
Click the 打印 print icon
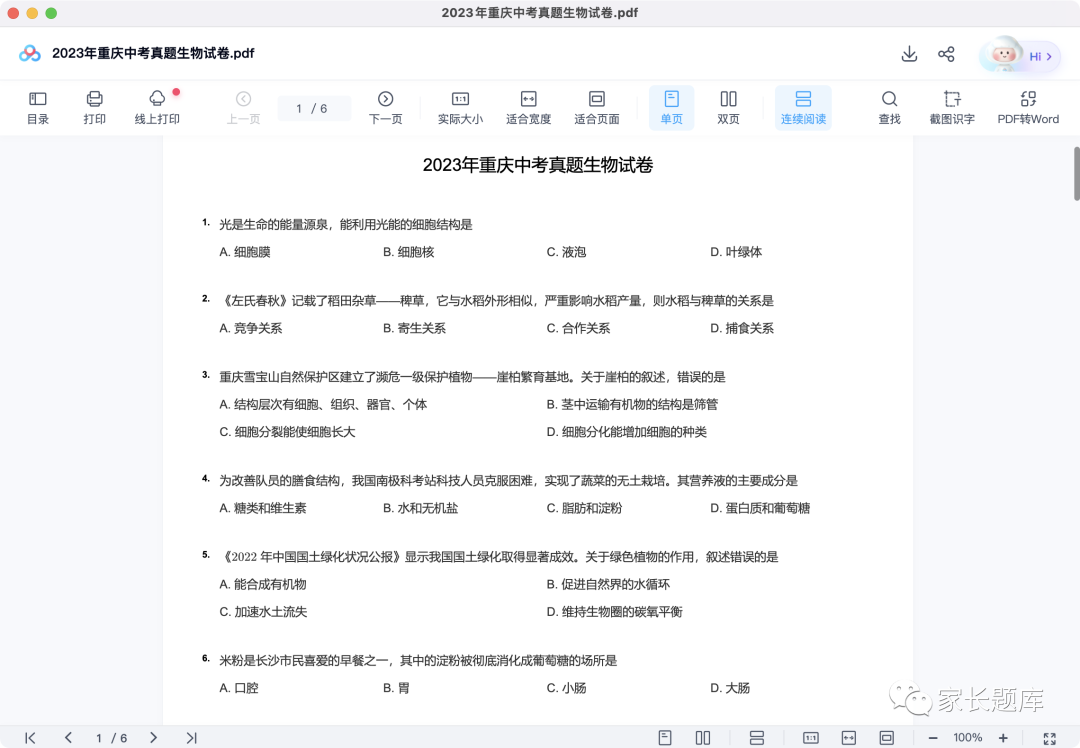(94, 107)
